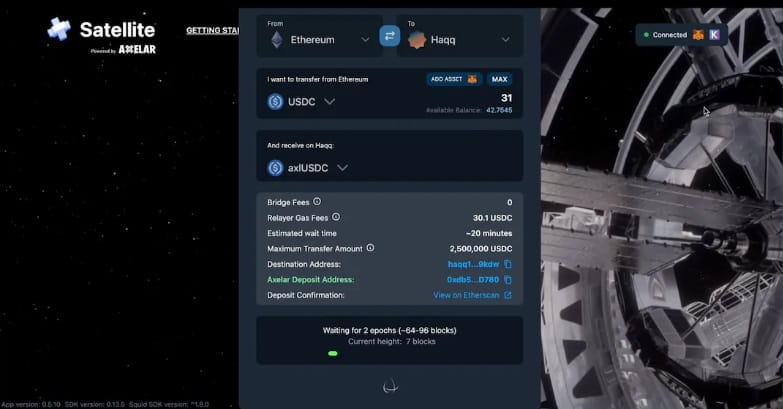Click the ADD ASSET button

(454, 79)
